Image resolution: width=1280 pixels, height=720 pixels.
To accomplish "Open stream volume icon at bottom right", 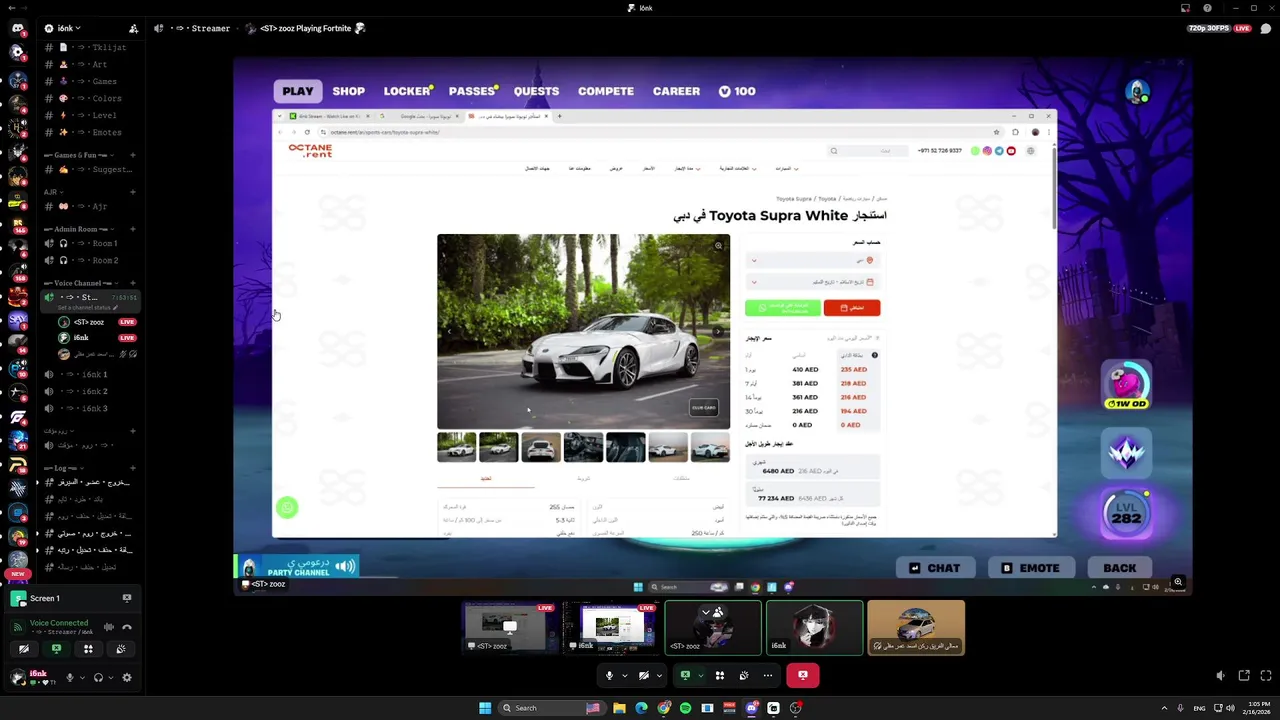I will [1222, 676].
